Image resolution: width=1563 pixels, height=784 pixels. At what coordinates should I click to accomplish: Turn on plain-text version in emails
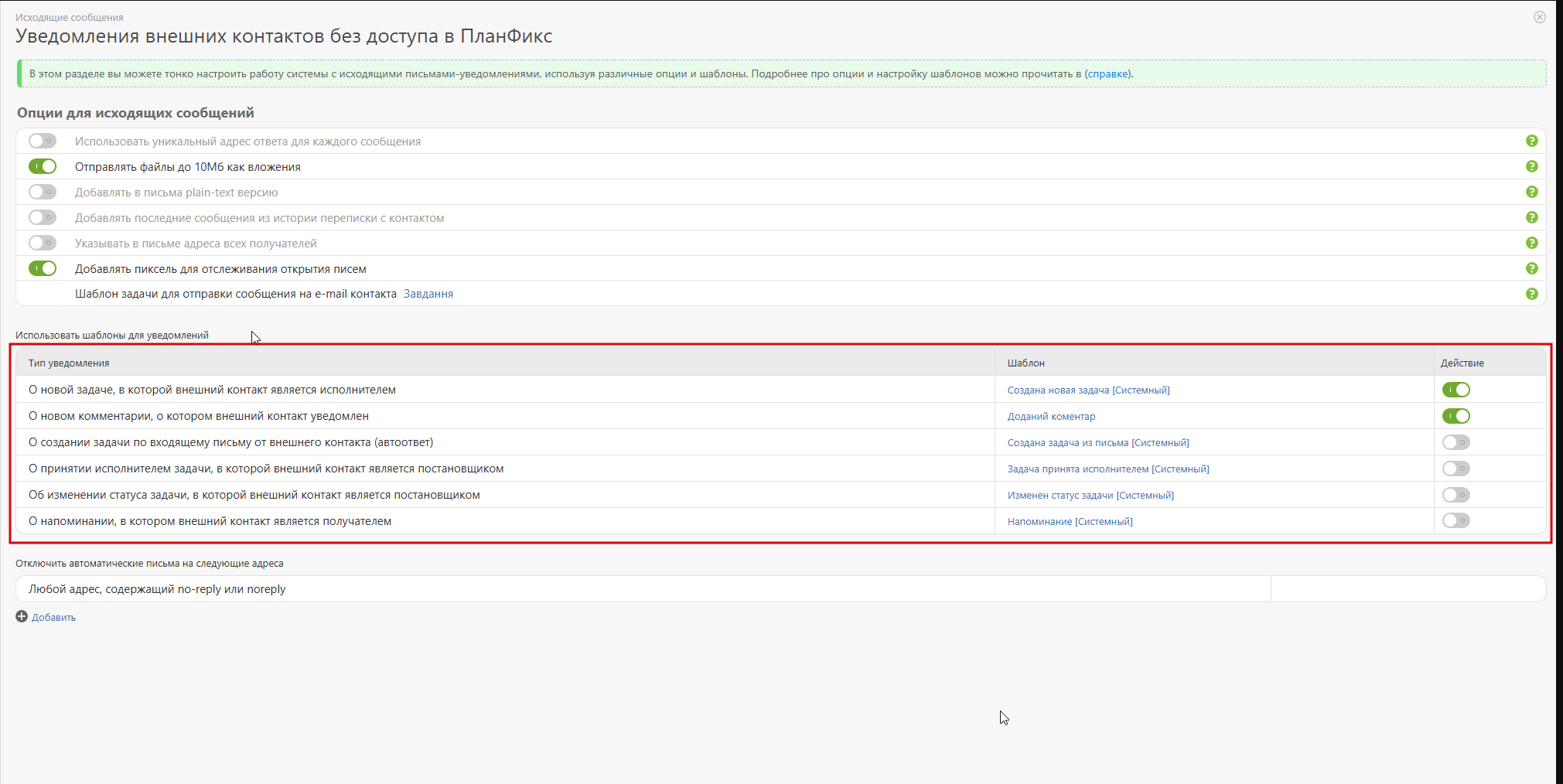pyautogui.click(x=43, y=192)
